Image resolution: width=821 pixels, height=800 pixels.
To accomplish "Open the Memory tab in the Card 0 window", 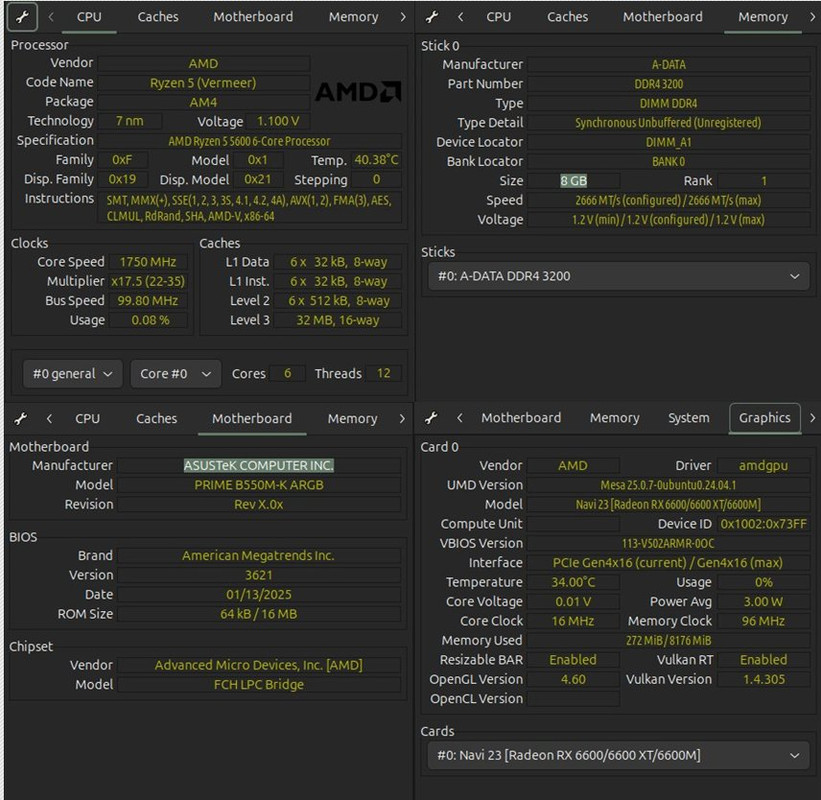I will point(615,418).
